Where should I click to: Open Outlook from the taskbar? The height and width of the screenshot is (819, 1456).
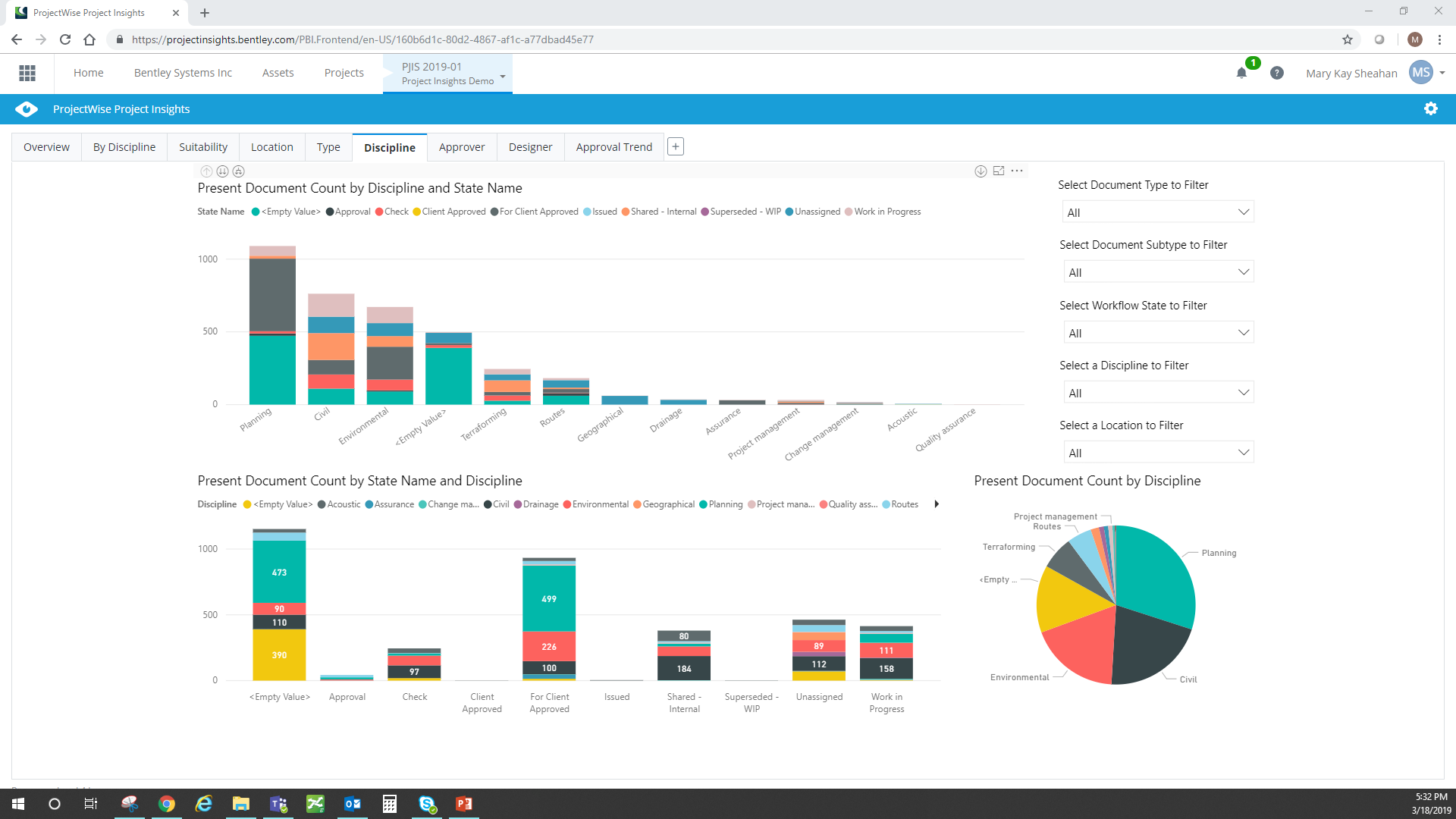353,804
